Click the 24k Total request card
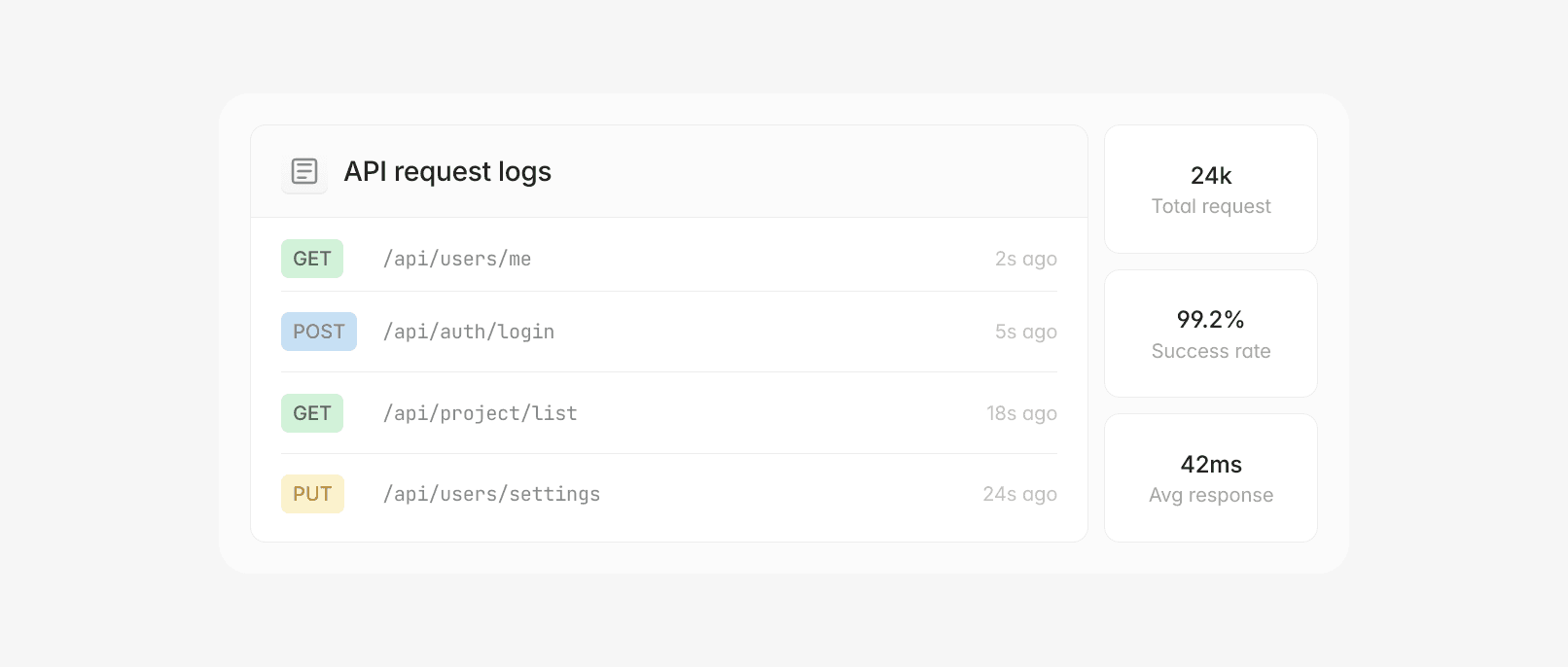 pos(1210,189)
